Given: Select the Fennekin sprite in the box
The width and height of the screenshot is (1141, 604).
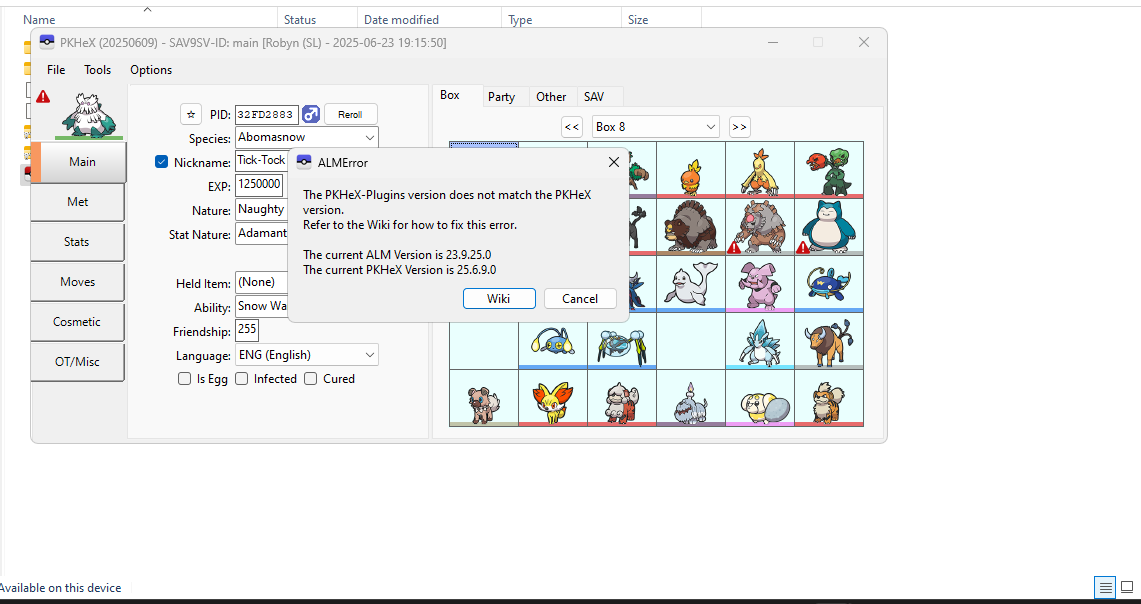Looking at the screenshot, I should click(552, 398).
